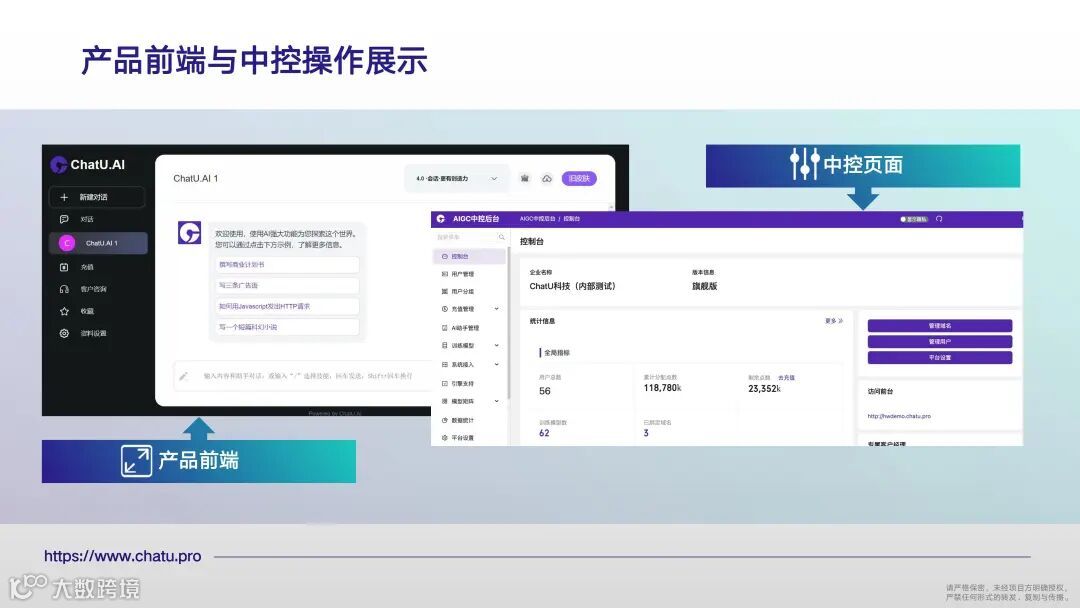Image resolution: width=1080 pixels, height=608 pixels.
Task: Select 控制台 in the admin sidebar
Action: coord(470,256)
